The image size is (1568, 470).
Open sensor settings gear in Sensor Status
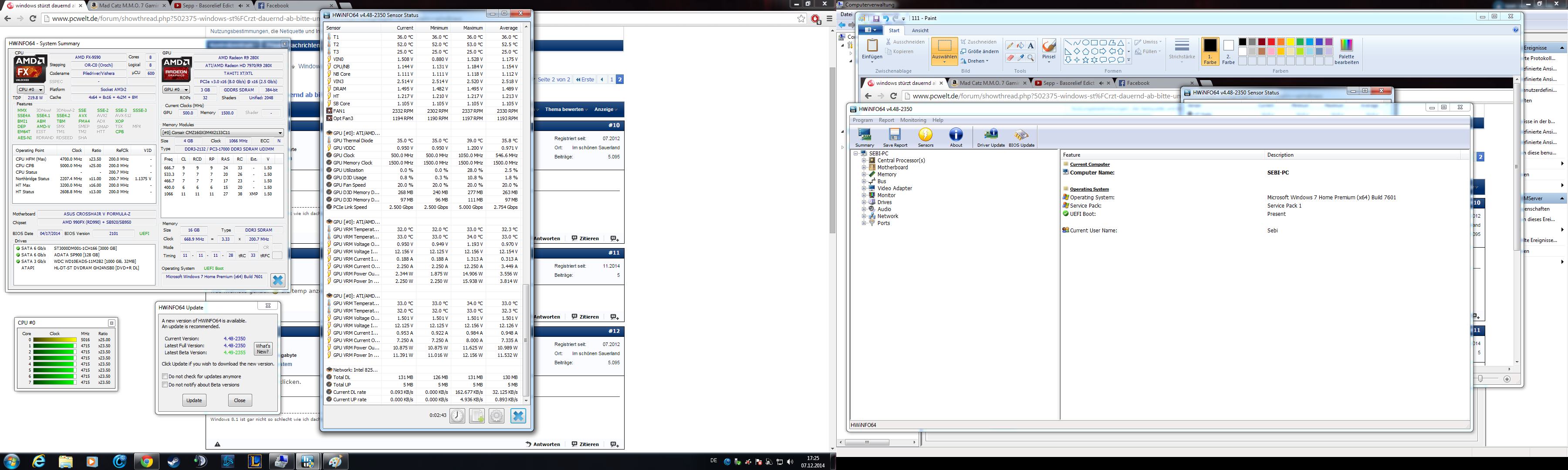pos(497,416)
